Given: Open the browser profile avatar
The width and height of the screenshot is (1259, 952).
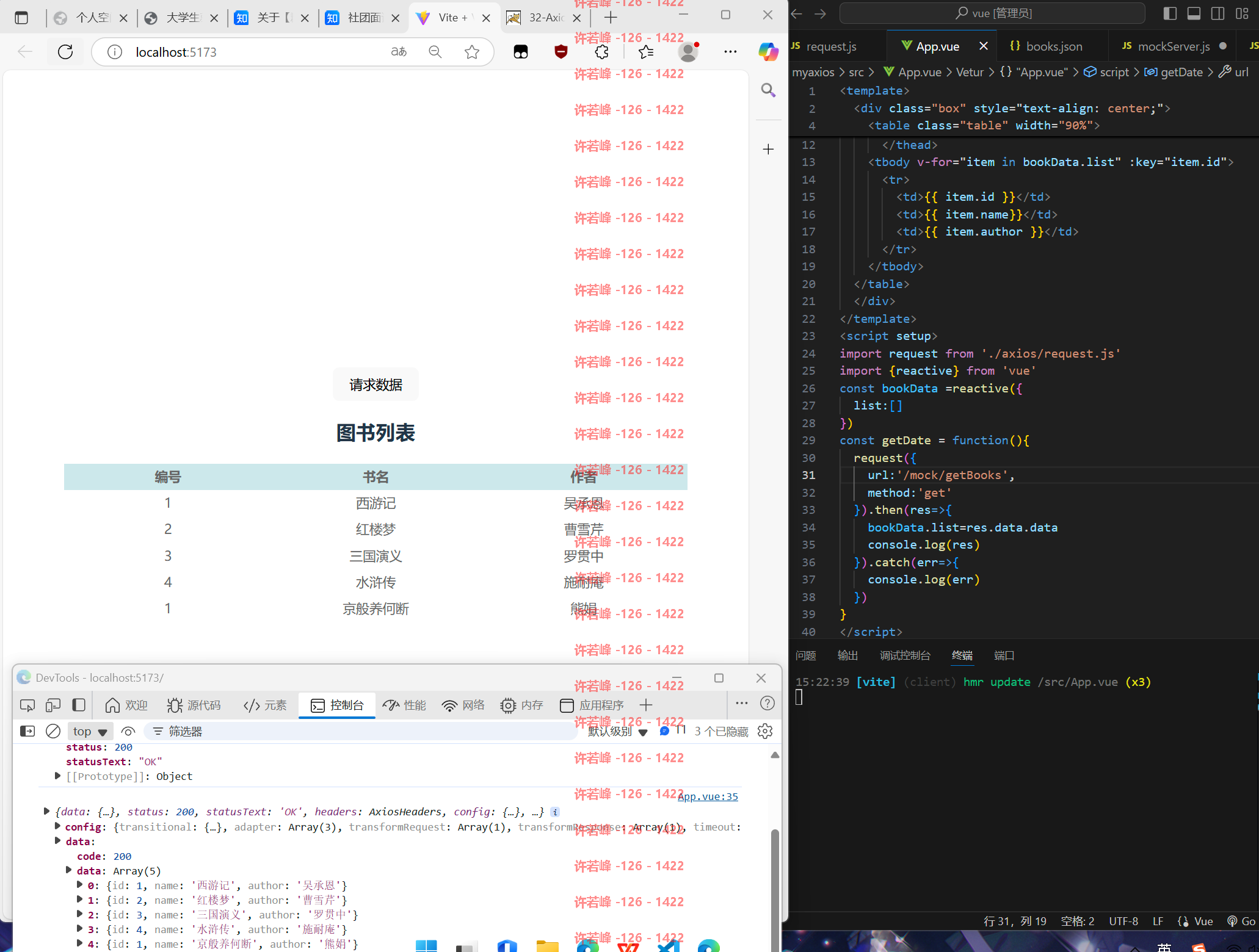Looking at the screenshot, I should point(688,52).
